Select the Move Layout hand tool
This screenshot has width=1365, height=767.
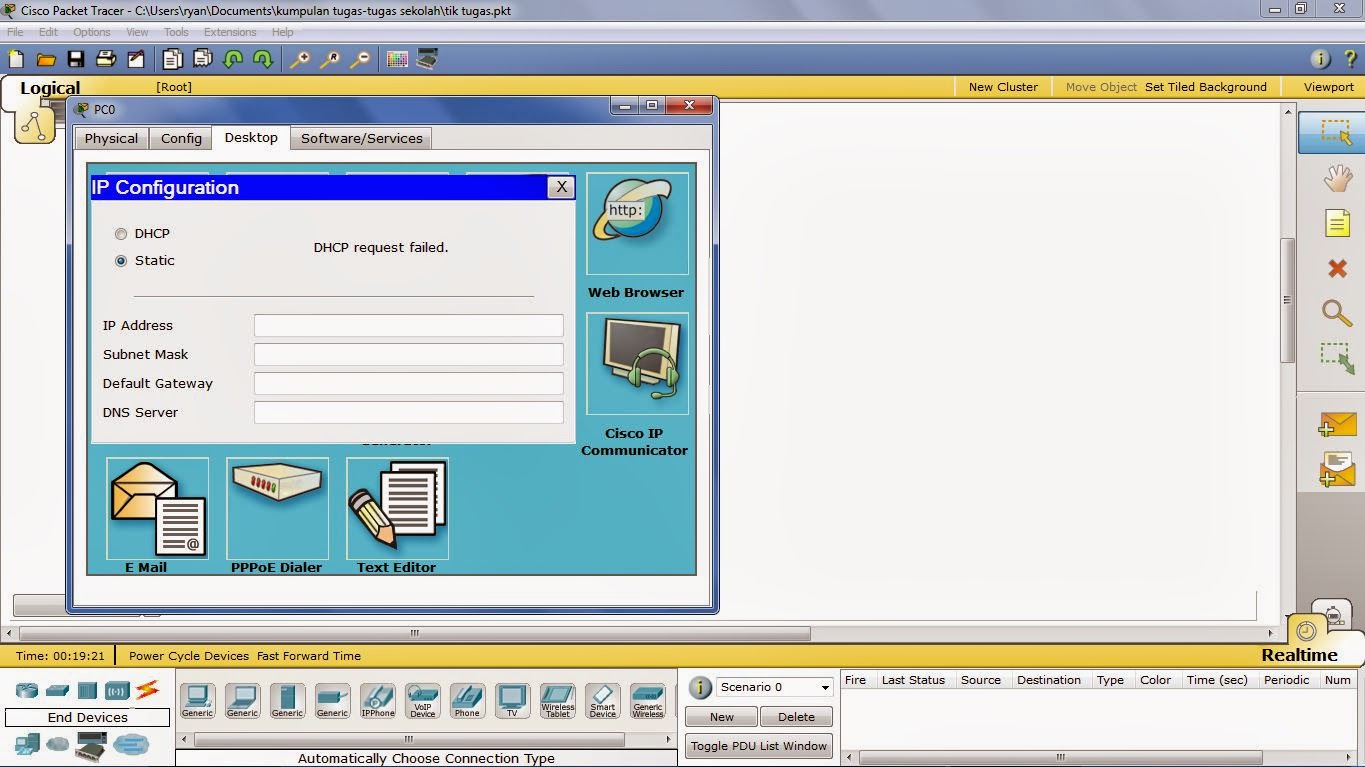coord(1337,178)
